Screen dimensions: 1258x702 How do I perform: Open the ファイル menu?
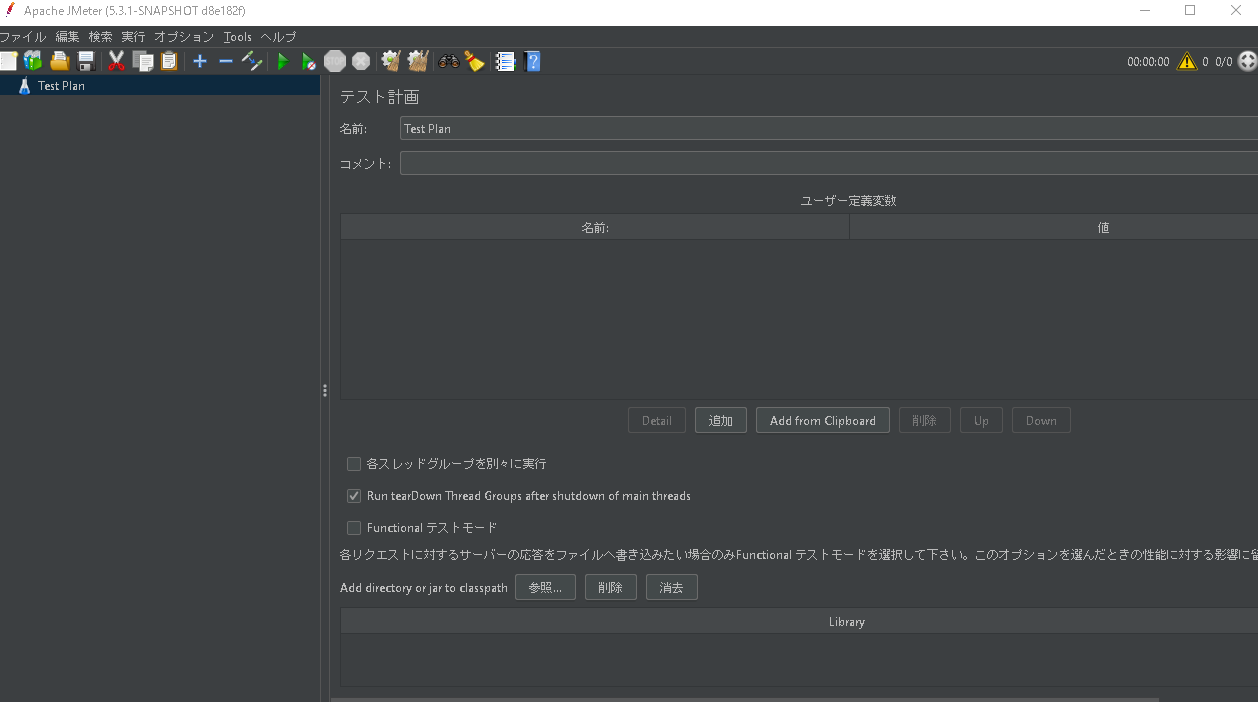coord(23,37)
